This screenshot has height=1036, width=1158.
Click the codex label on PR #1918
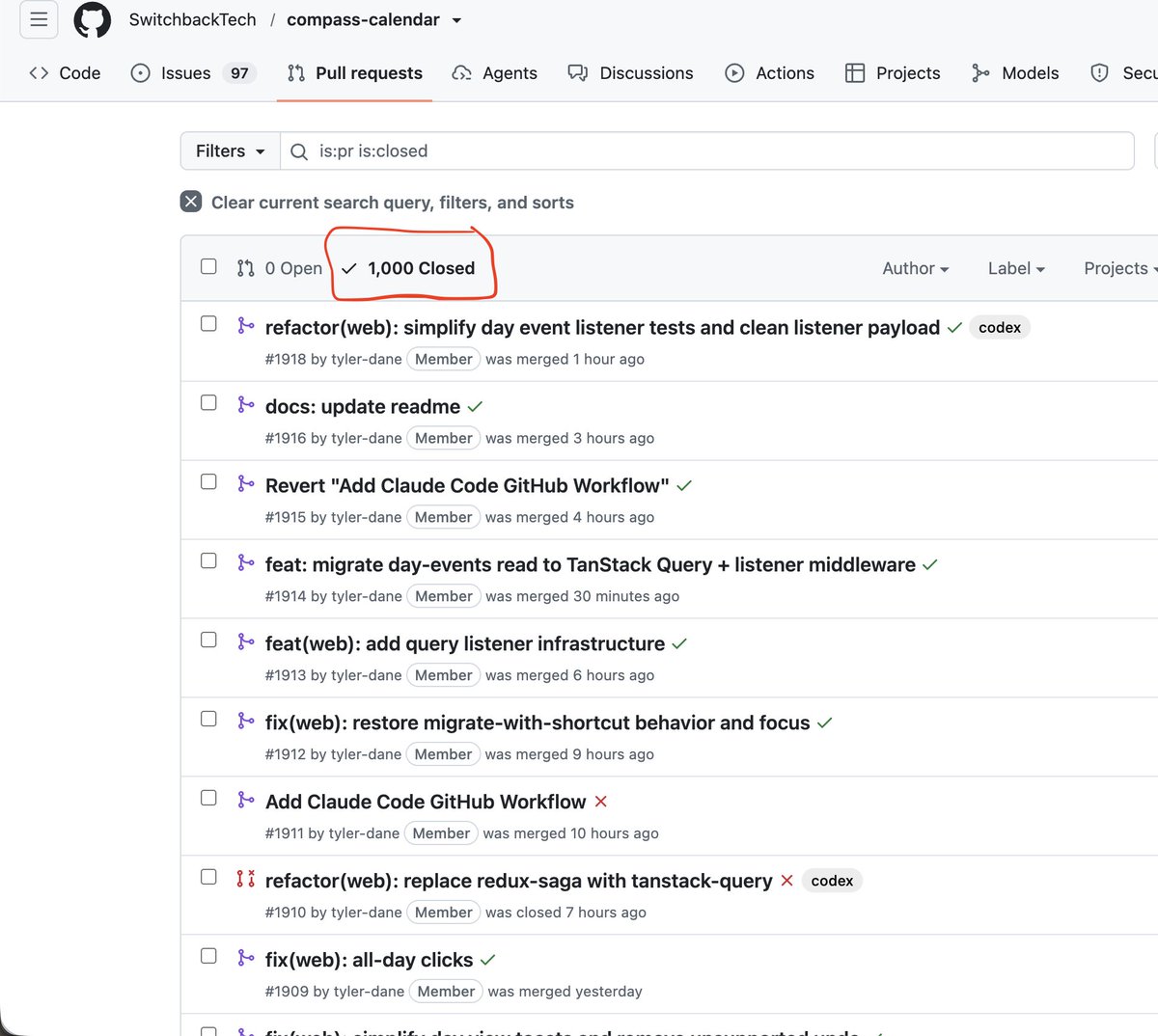tap(1000, 328)
